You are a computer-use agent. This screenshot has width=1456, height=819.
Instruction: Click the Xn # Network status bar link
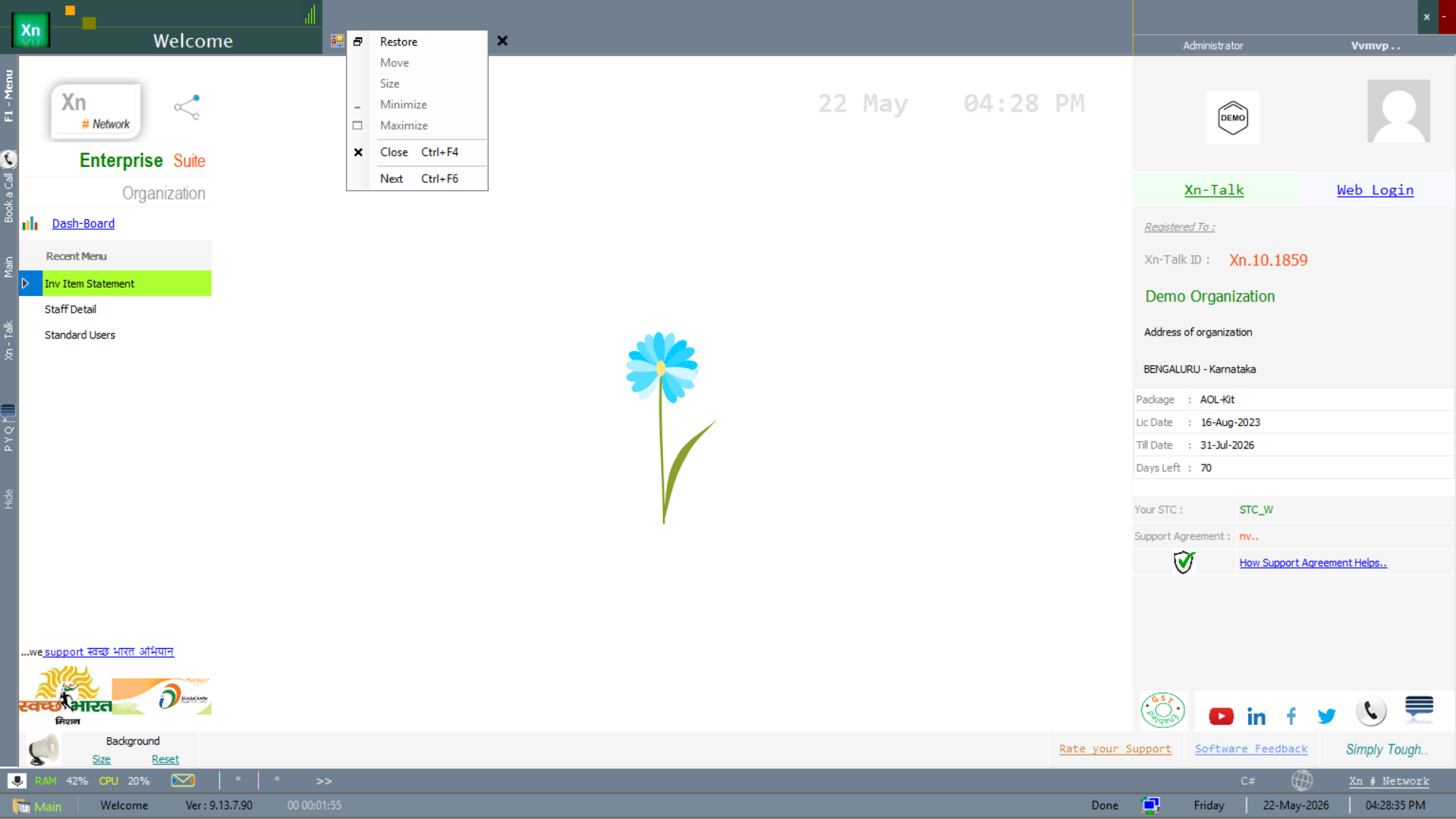[x=1388, y=781]
